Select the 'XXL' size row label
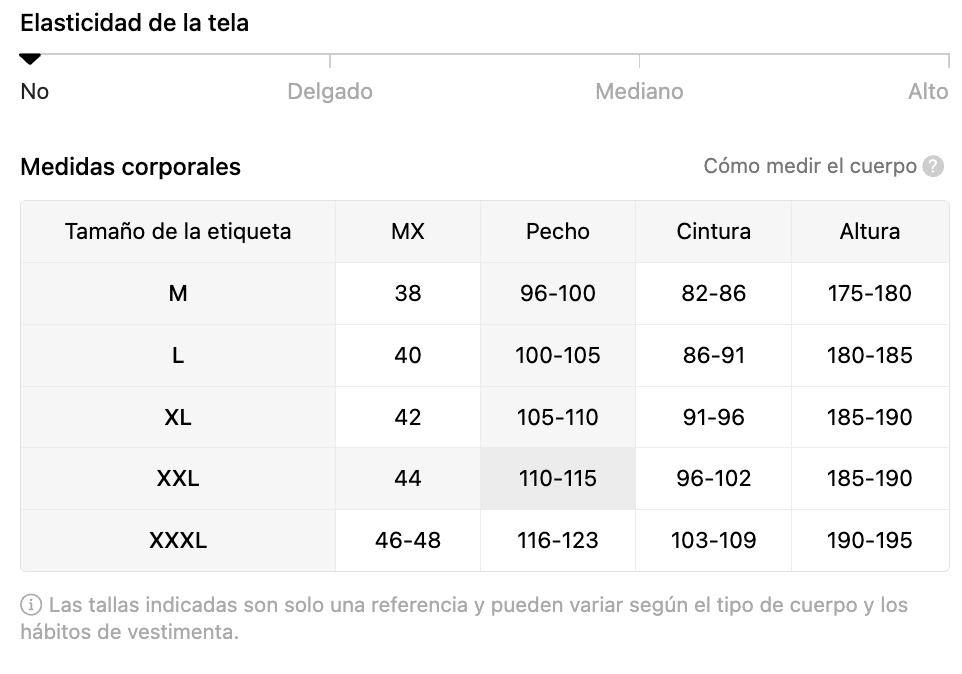 pos(178,478)
